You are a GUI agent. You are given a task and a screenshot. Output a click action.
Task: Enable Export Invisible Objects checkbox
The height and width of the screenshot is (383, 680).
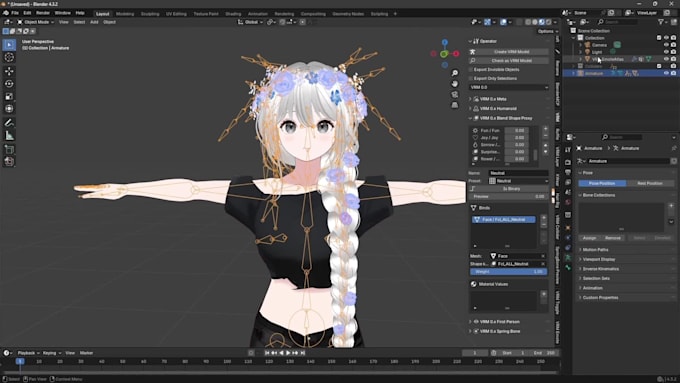(471, 69)
